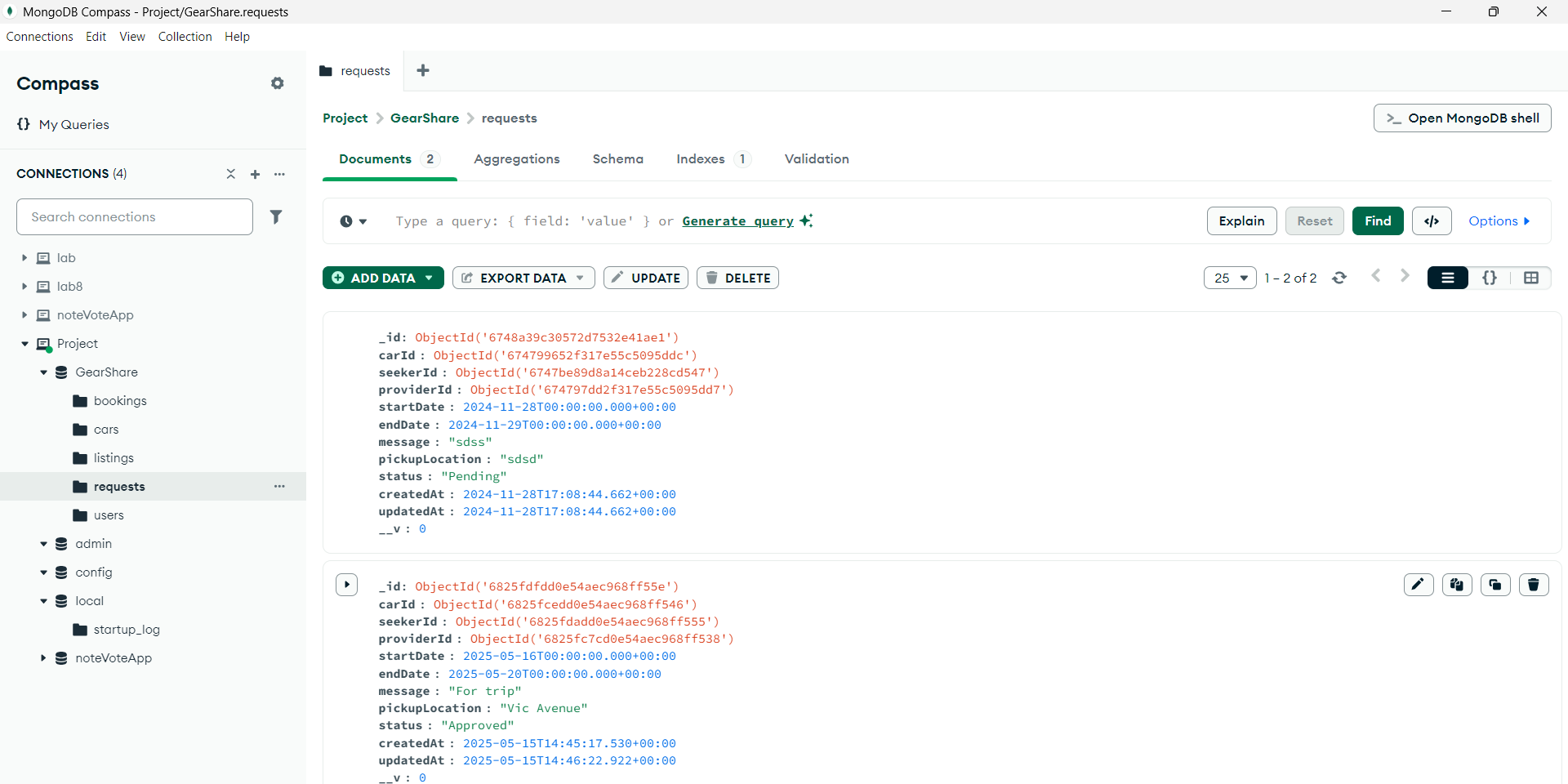1568x784 pixels.
Task: Open the documents per page dropdown
Action: tap(1230, 278)
